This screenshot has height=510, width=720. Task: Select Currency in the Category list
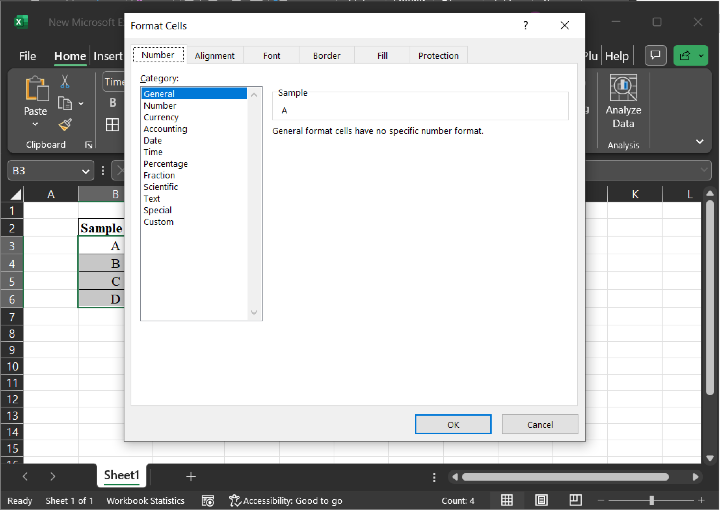(161, 117)
